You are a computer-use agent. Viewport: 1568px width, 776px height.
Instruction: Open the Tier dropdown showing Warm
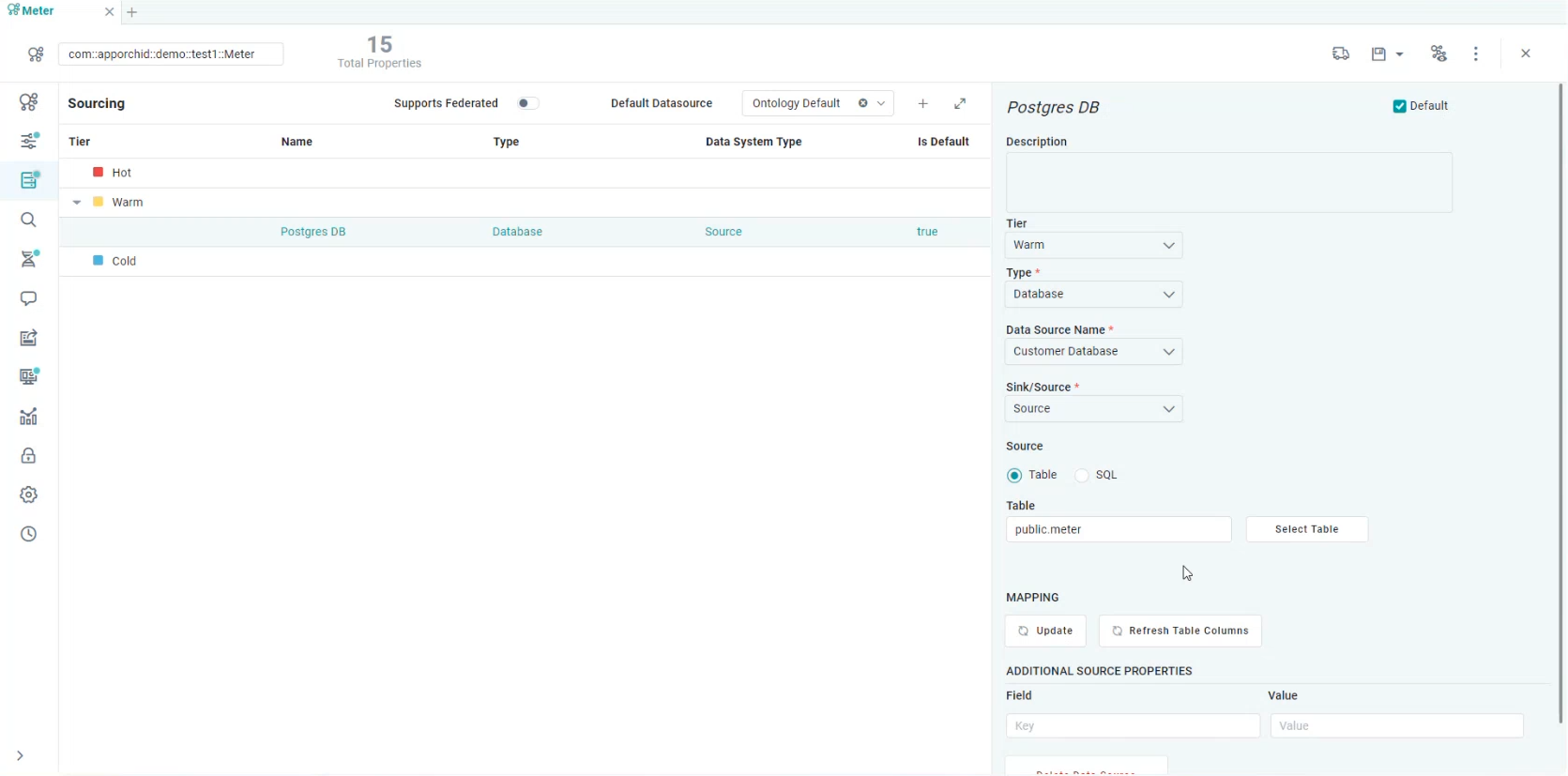pyautogui.click(x=1093, y=246)
